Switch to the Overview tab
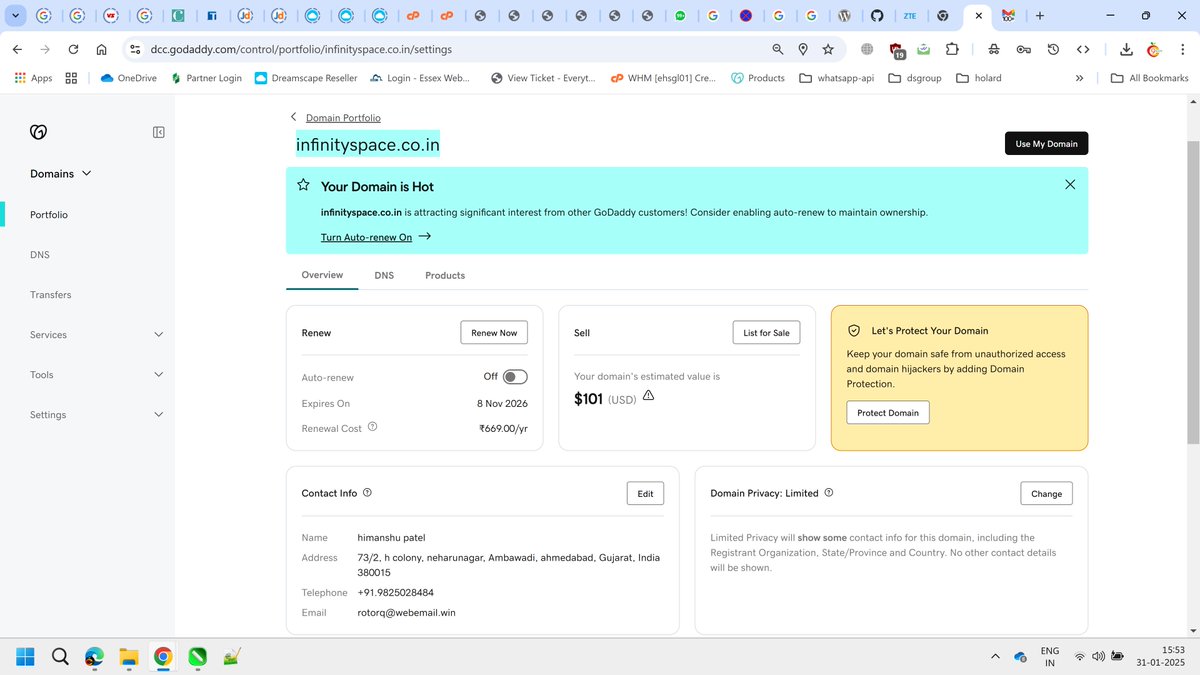 [x=322, y=275]
